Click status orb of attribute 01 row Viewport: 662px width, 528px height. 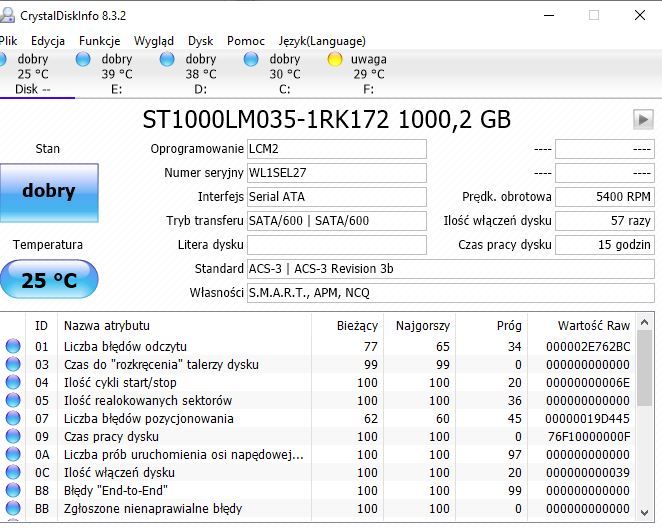coord(13,346)
